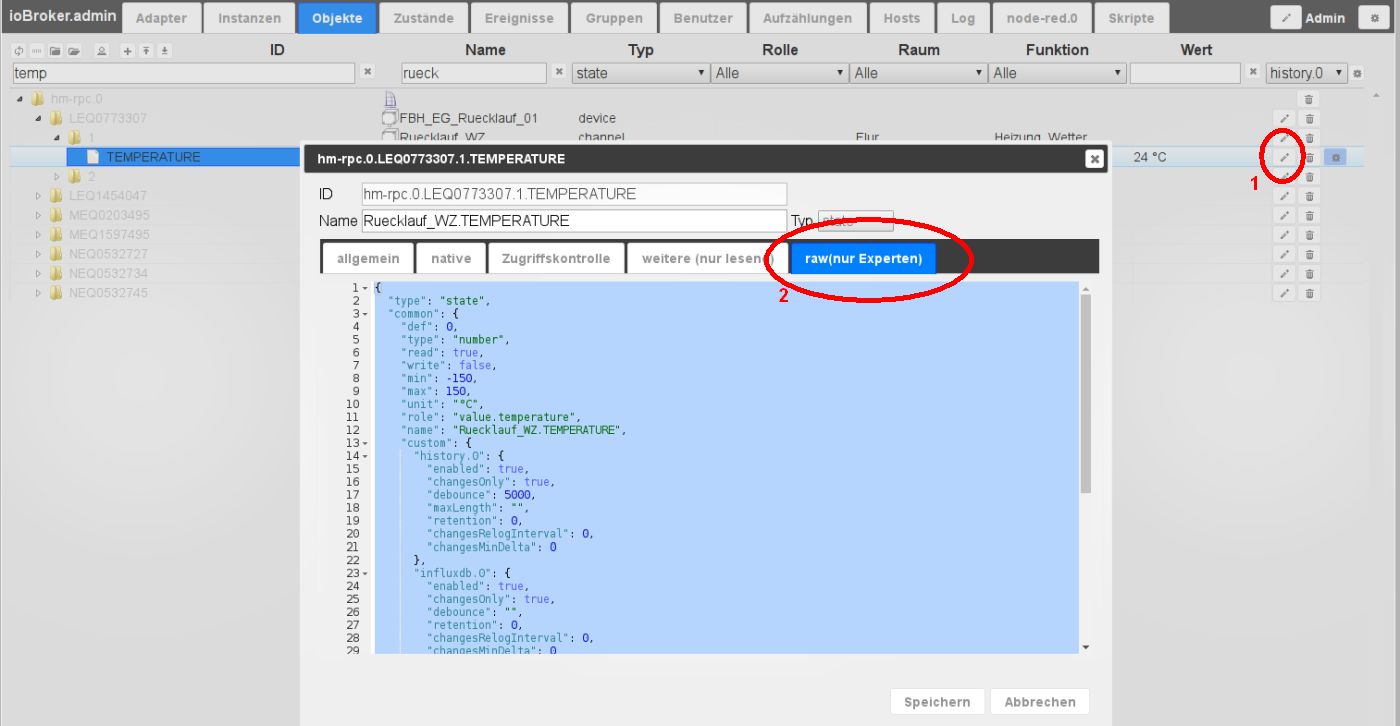
Task: Refresh the object tree
Action: coord(19,51)
